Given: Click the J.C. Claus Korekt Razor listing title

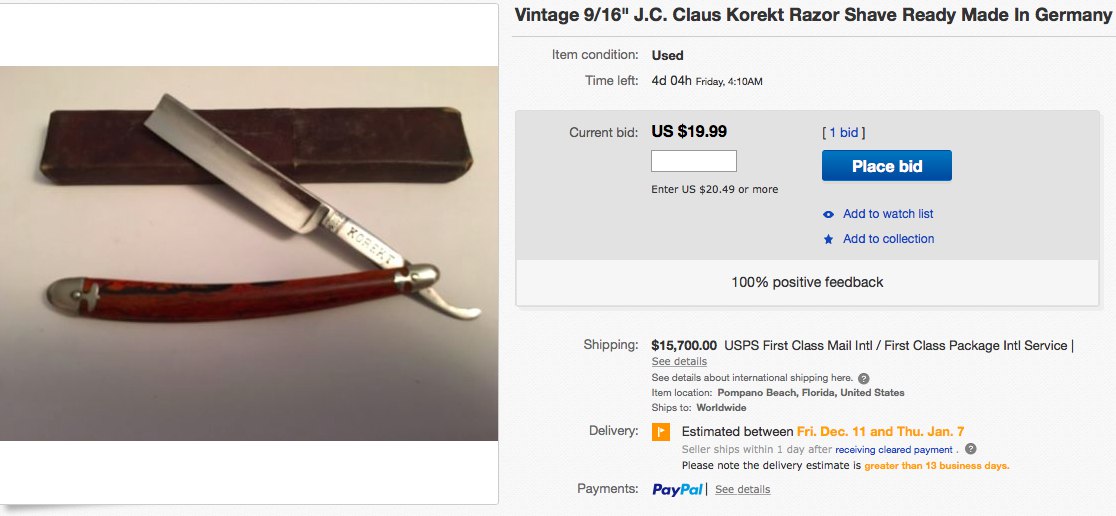Looking at the screenshot, I should [x=813, y=15].
